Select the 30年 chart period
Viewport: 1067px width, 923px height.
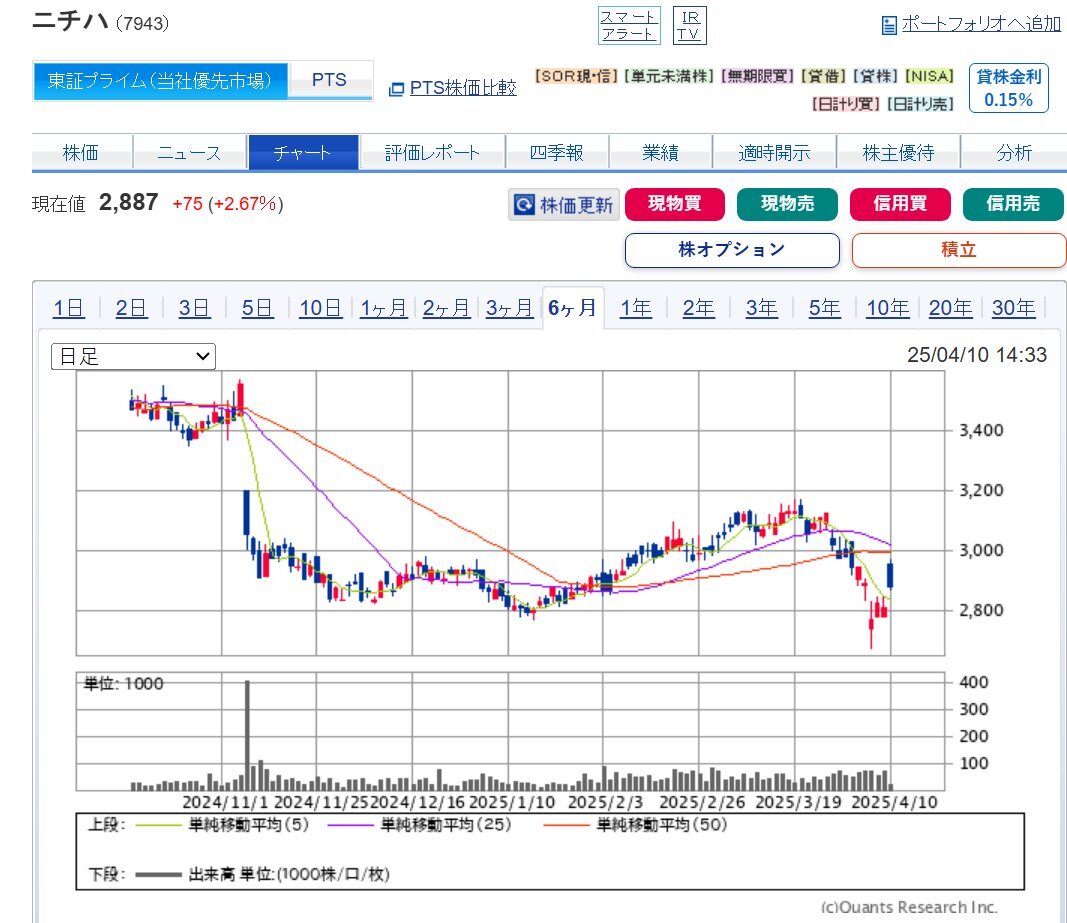[1013, 308]
